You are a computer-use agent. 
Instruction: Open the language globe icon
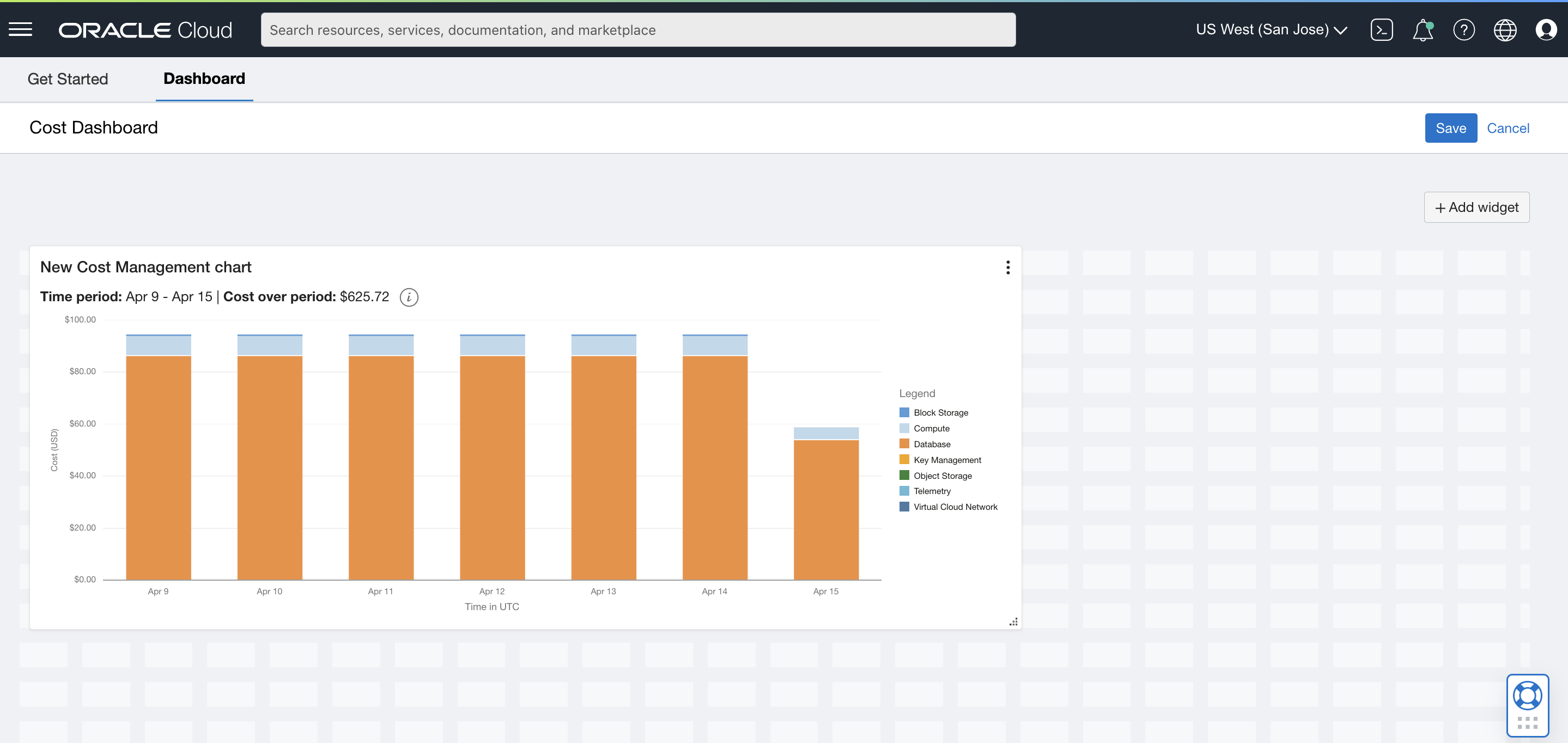[x=1505, y=29]
